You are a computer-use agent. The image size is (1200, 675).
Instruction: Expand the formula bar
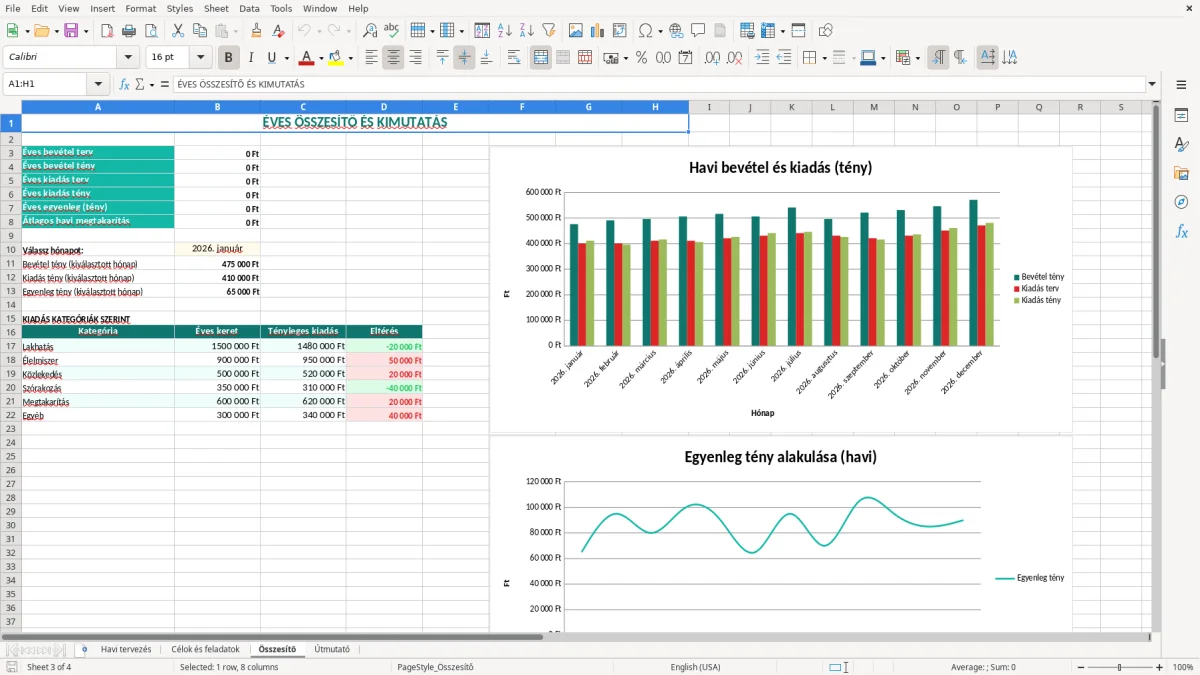1152,85
